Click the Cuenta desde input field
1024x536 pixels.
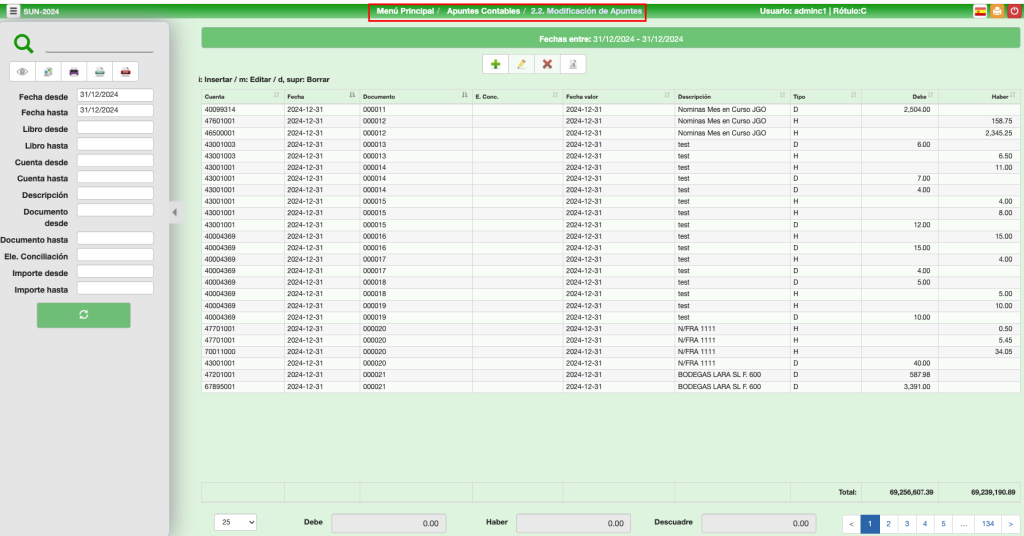(x=115, y=162)
